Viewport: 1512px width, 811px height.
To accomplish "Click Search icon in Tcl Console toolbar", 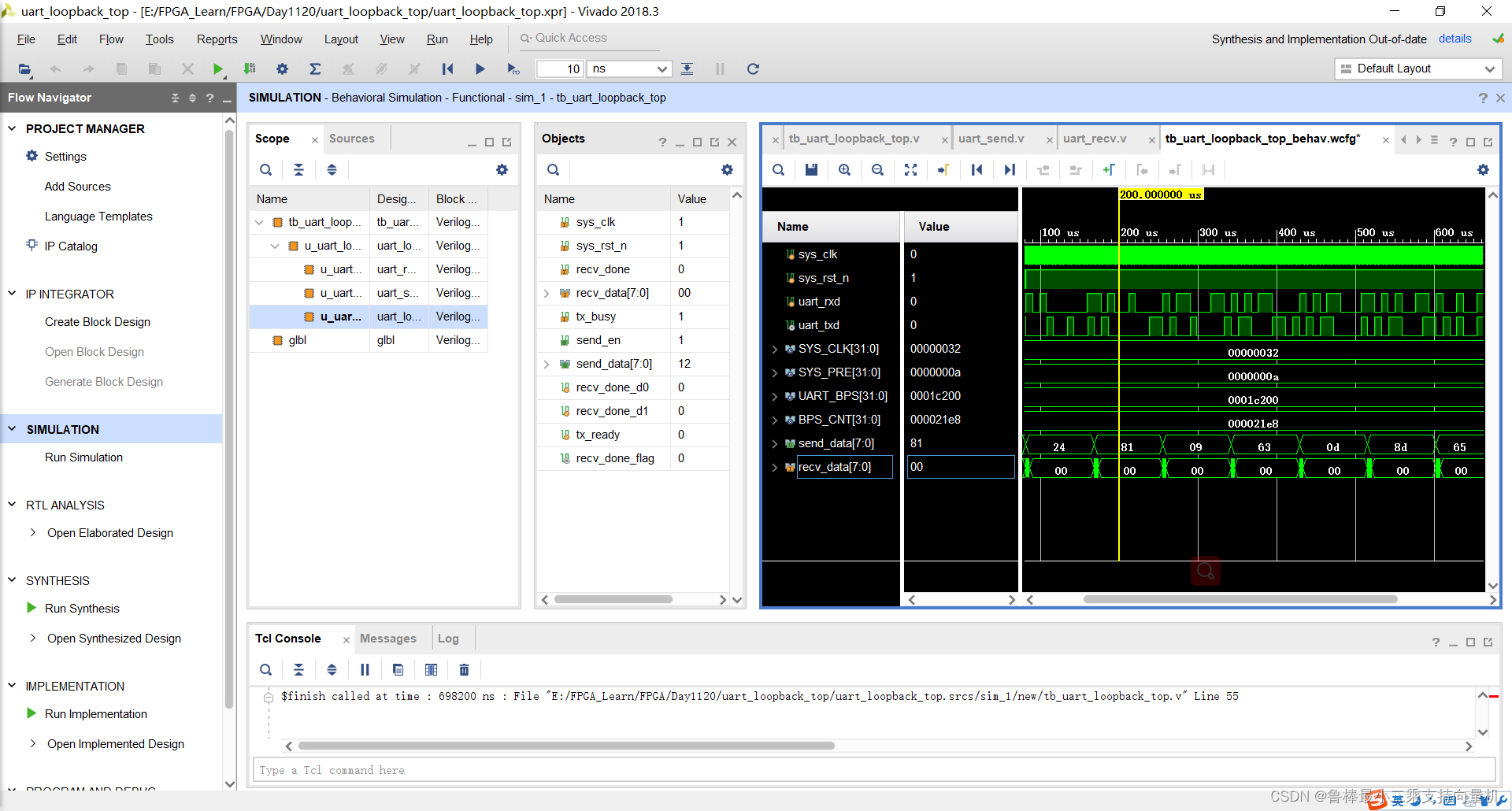I will tap(266, 670).
